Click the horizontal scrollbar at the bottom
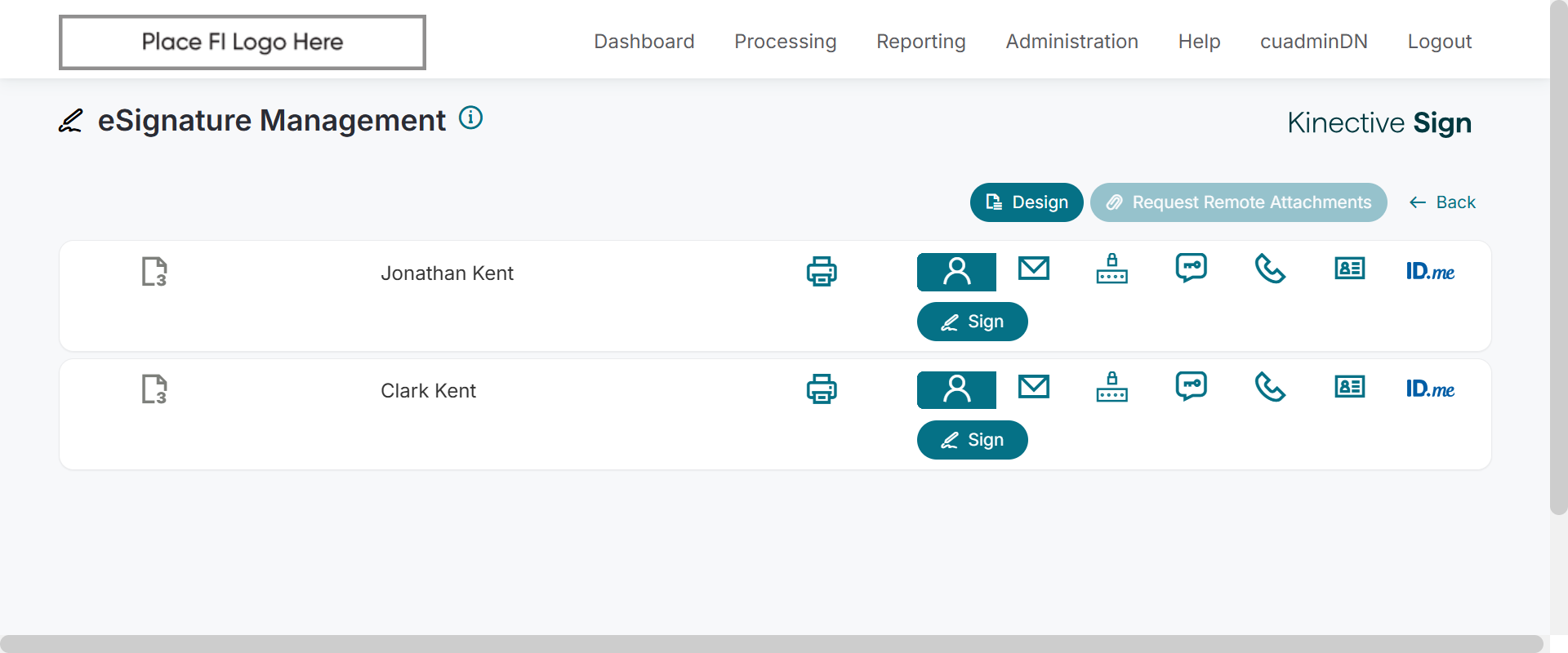1568x653 pixels. 771,643
